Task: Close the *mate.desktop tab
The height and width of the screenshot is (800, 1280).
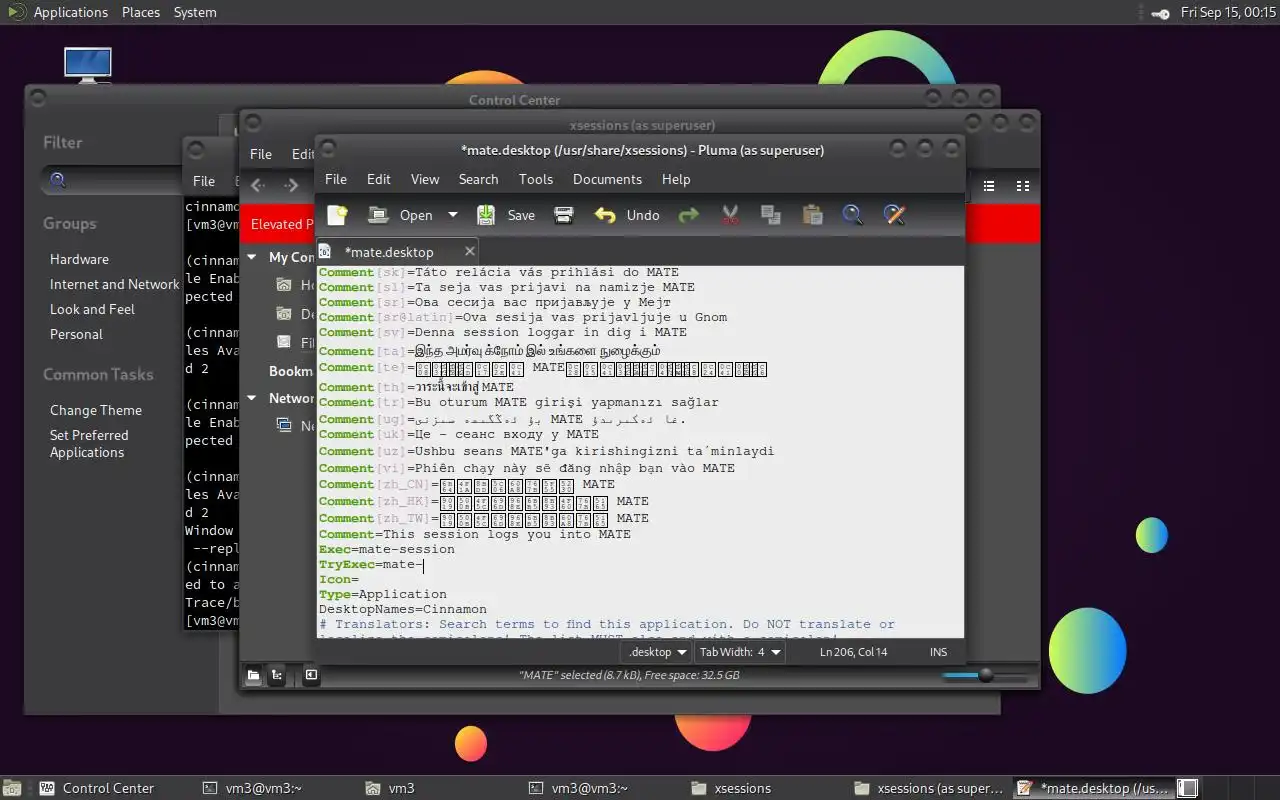Action: tap(469, 251)
